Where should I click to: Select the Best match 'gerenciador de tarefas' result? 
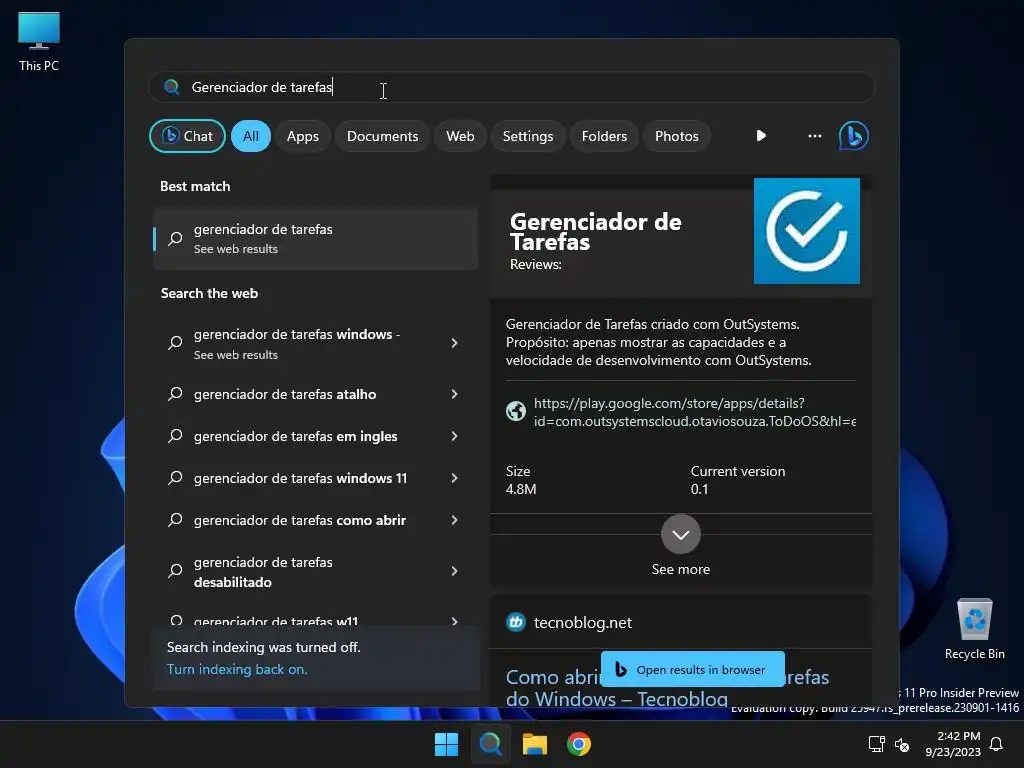pos(315,238)
